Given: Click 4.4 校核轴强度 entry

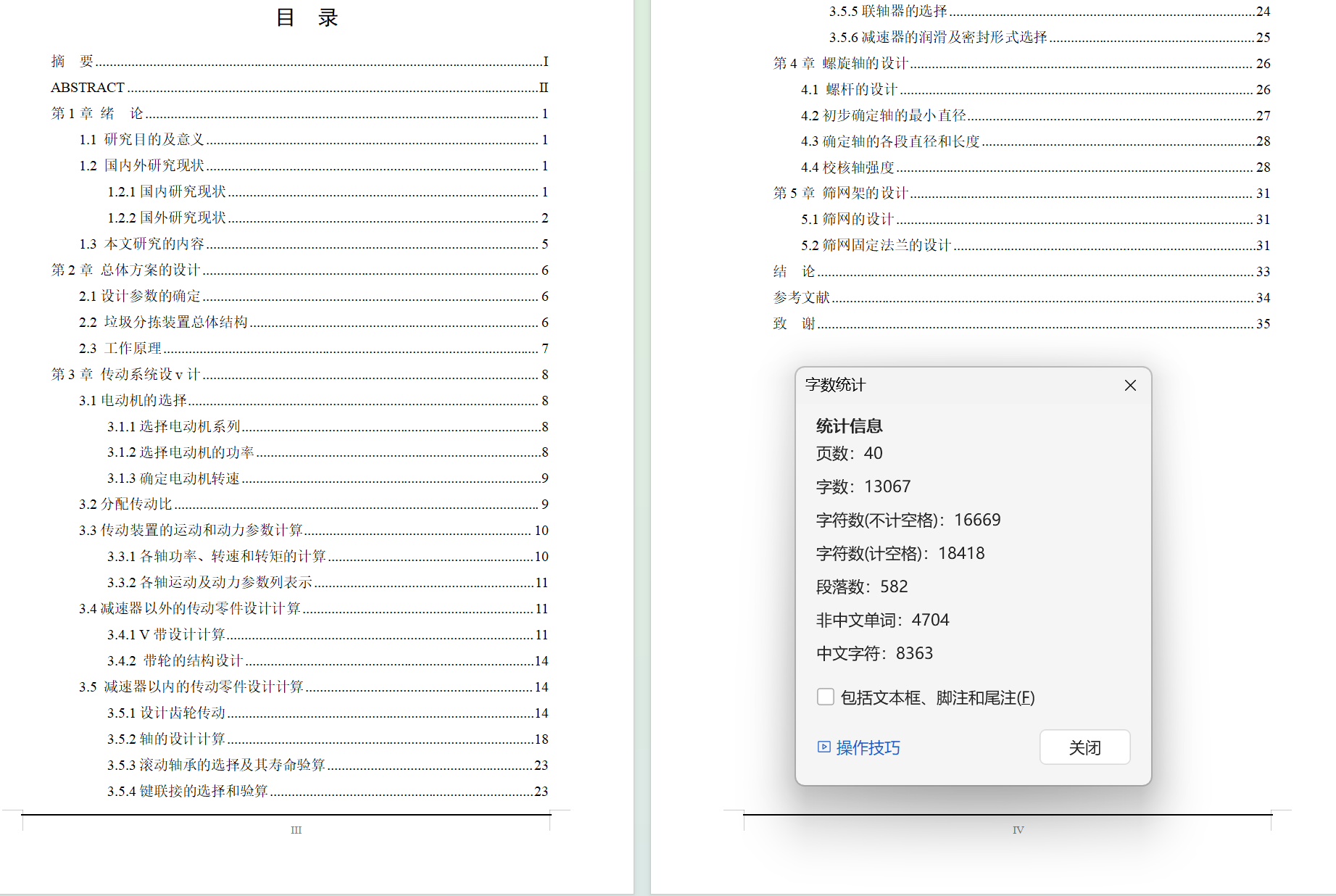Looking at the screenshot, I should pos(1035,167).
